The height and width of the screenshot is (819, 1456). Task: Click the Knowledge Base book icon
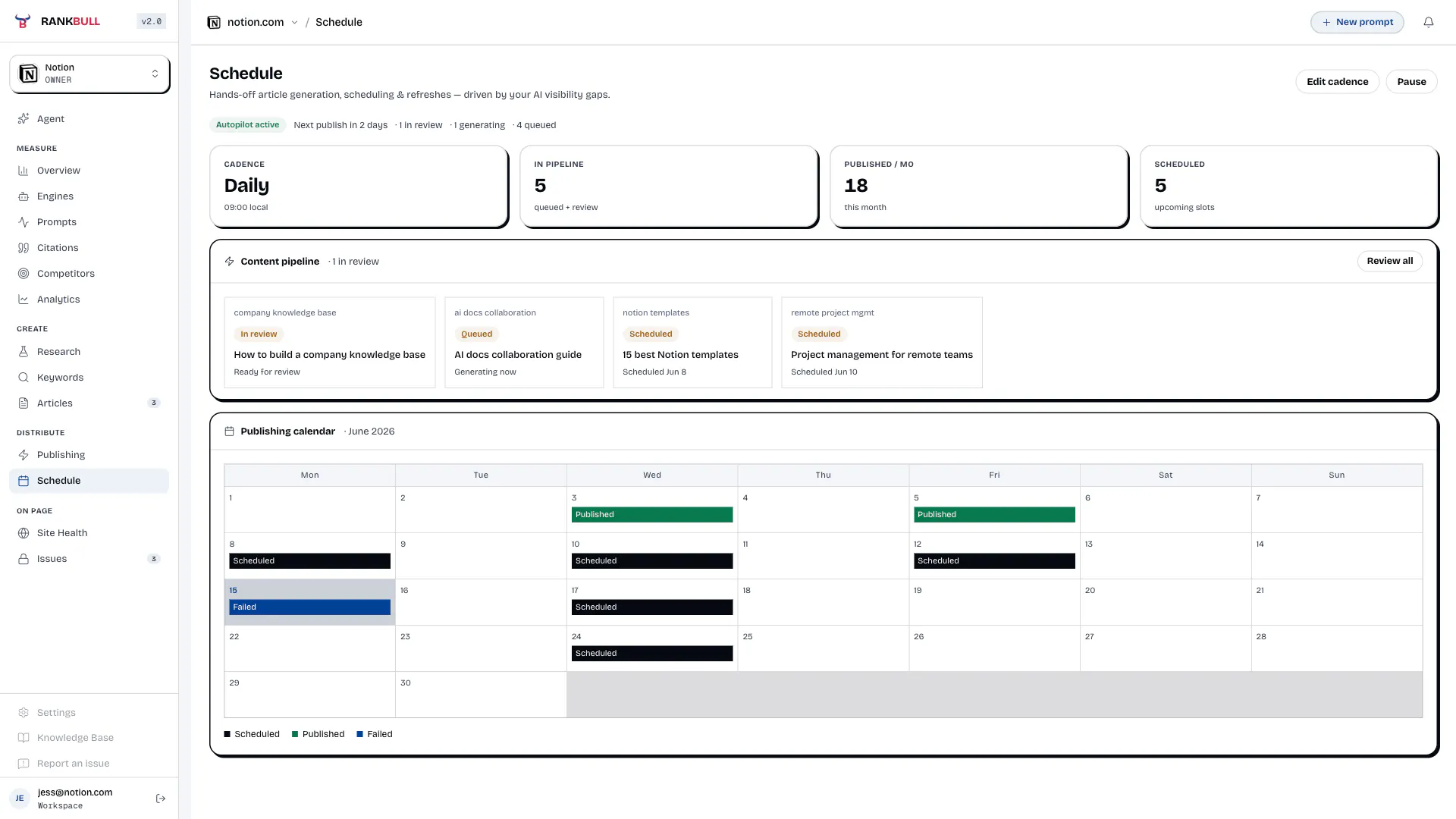coord(24,738)
